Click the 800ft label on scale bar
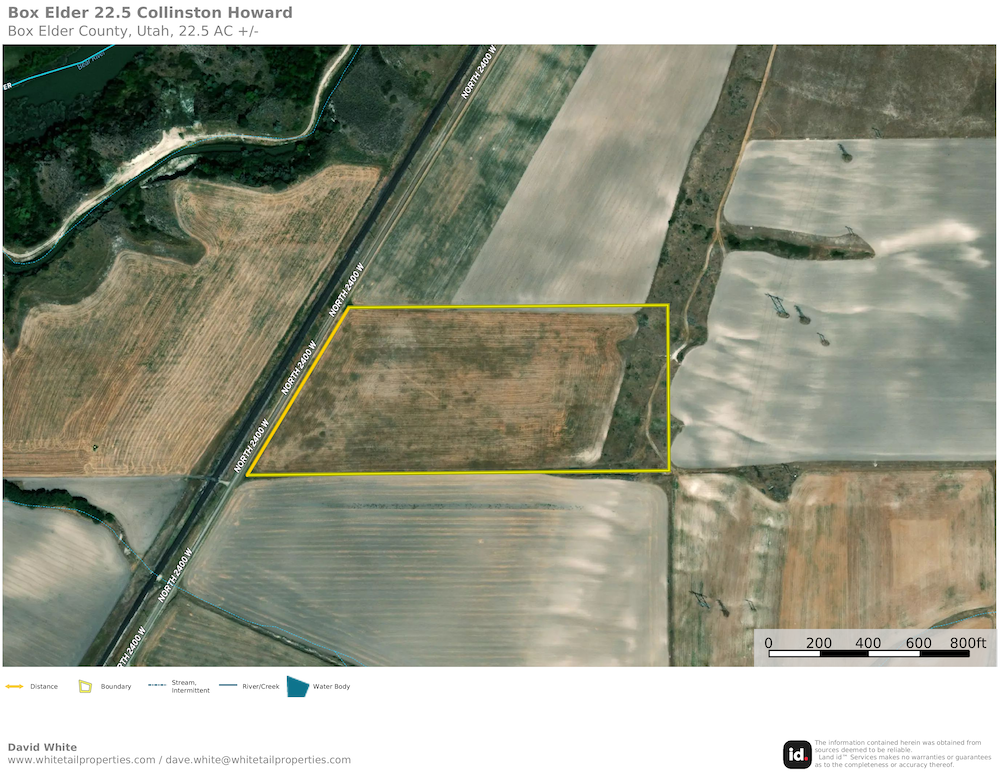This screenshot has height=773, width=1000. coord(967,643)
